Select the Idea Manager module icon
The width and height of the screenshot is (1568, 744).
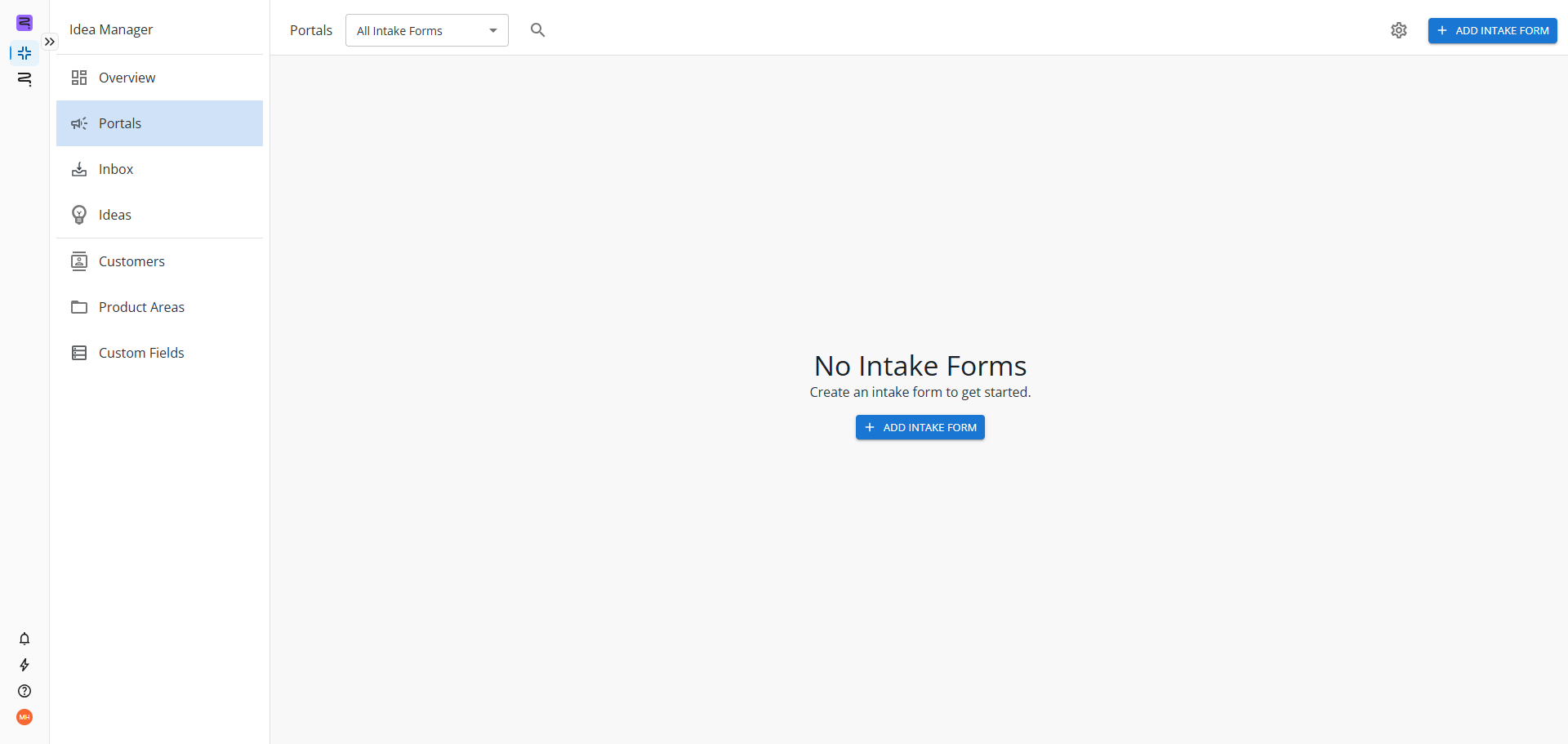(24, 53)
